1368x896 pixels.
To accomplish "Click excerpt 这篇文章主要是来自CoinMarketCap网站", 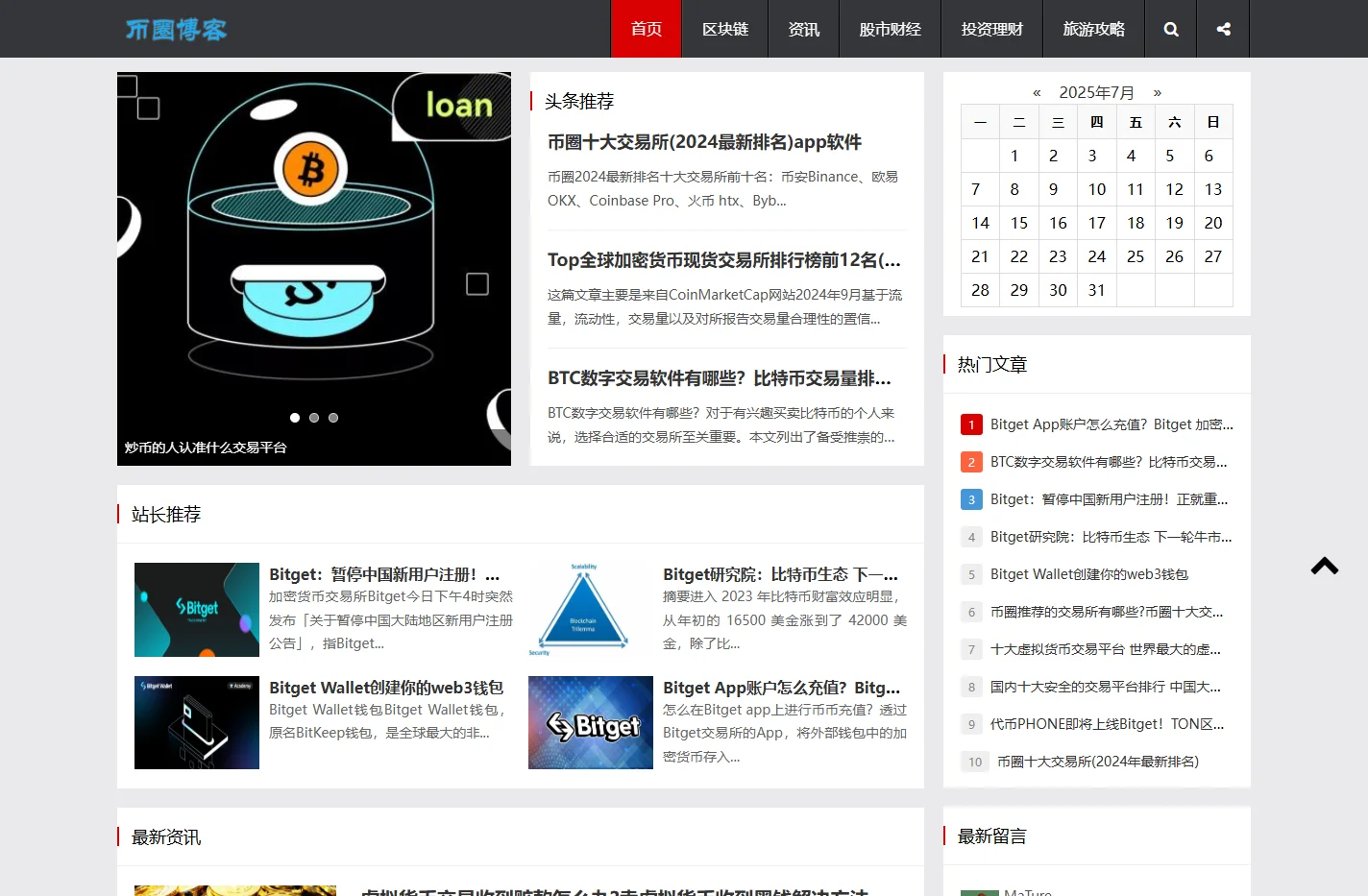I will pyautogui.click(x=725, y=306).
